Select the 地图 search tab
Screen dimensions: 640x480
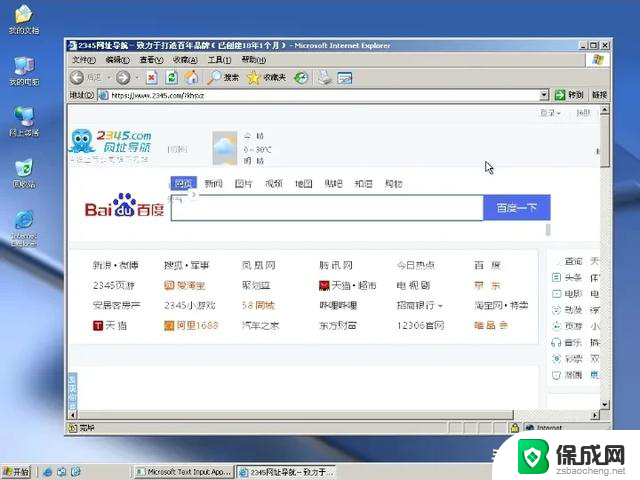pyautogui.click(x=304, y=184)
